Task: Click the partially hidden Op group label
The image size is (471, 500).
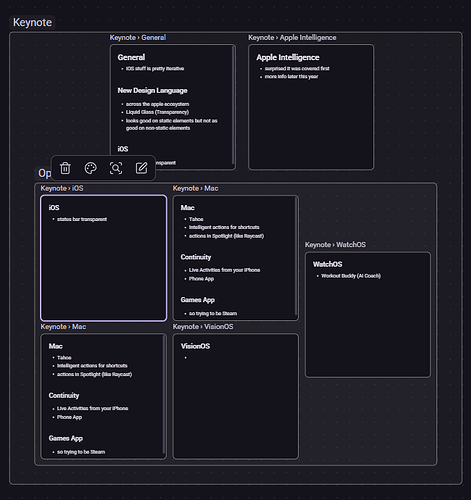Action: click(x=44, y=173)
